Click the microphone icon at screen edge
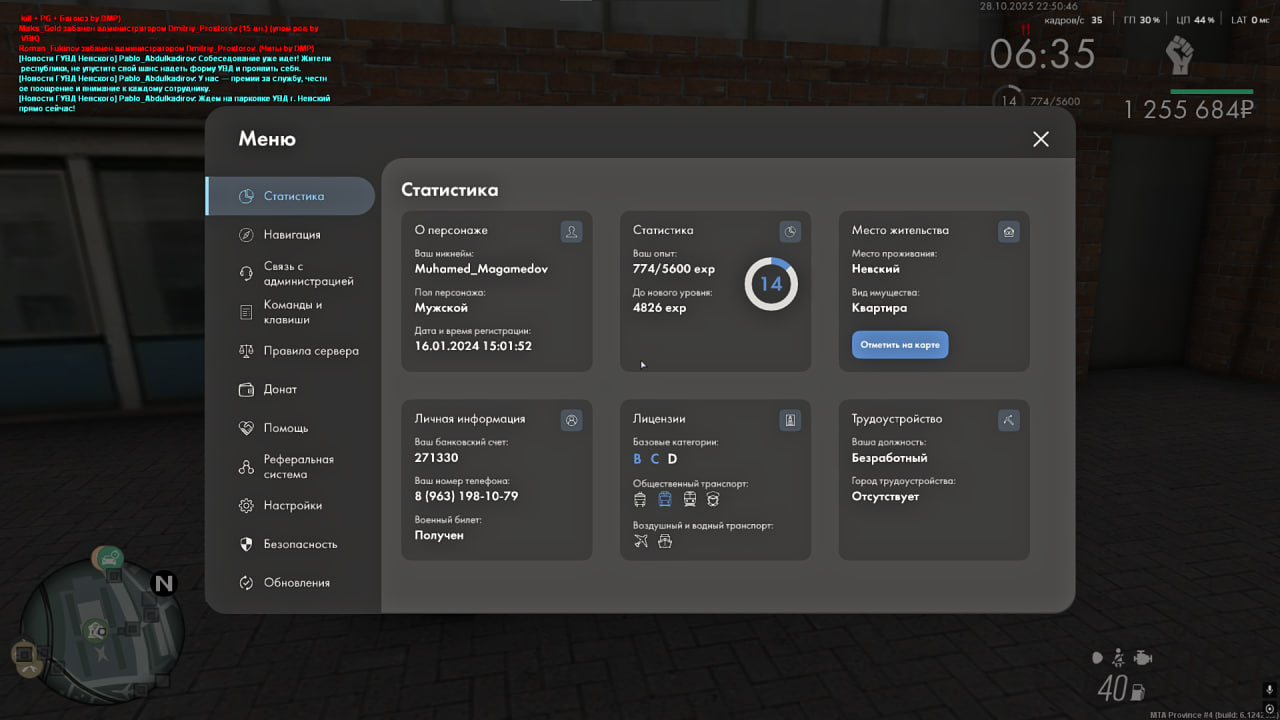 [x=1268, y=690]
